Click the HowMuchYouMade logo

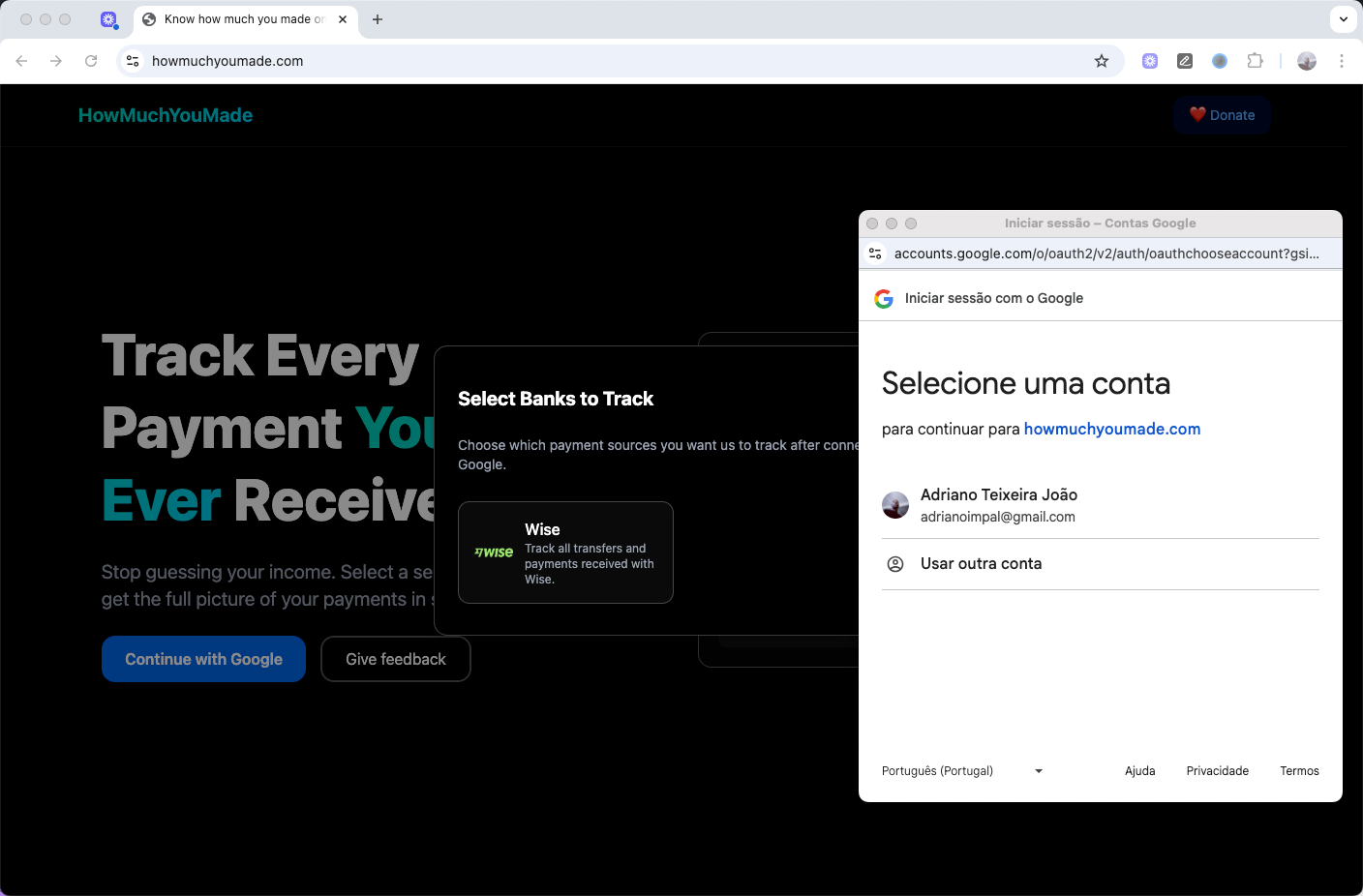[x=166, y=115]
